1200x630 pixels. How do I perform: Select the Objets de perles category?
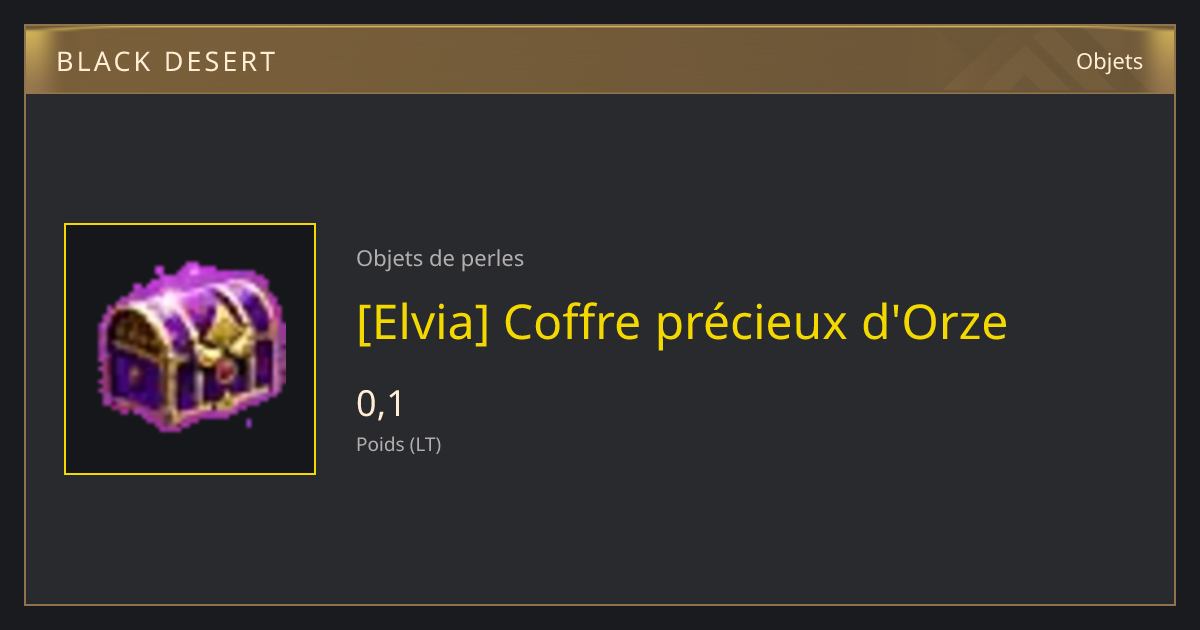click(x=440, y=259)
